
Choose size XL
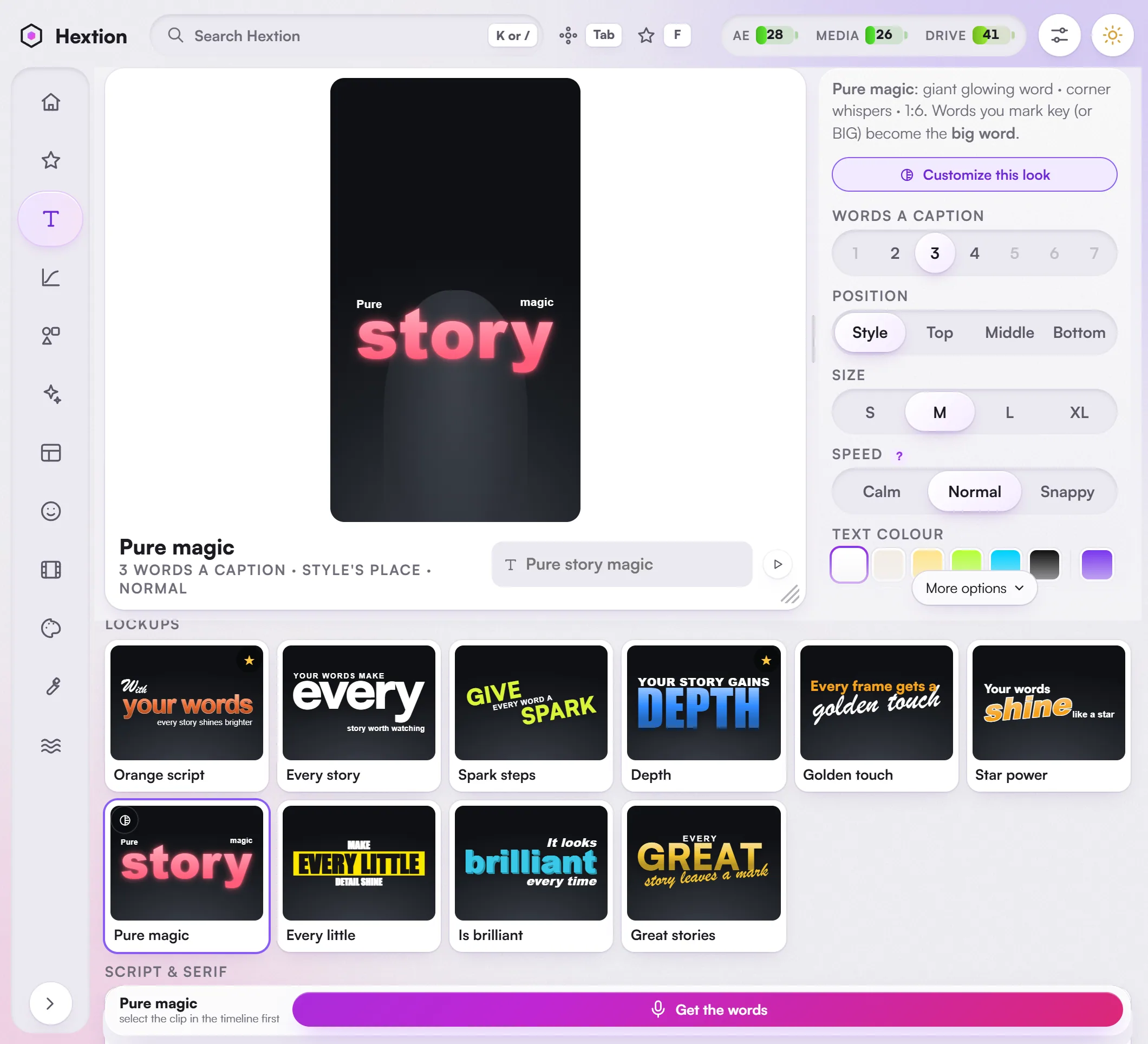point(1079,413)
